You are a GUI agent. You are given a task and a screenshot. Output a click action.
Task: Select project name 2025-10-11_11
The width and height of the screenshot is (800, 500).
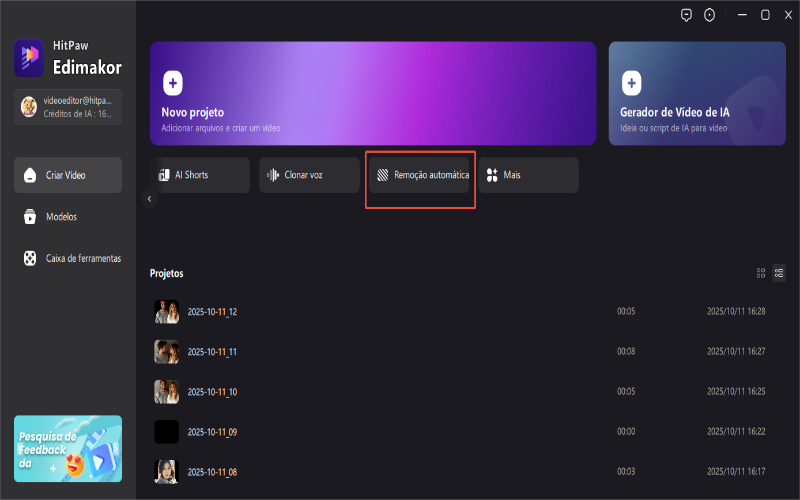point(212,352)
